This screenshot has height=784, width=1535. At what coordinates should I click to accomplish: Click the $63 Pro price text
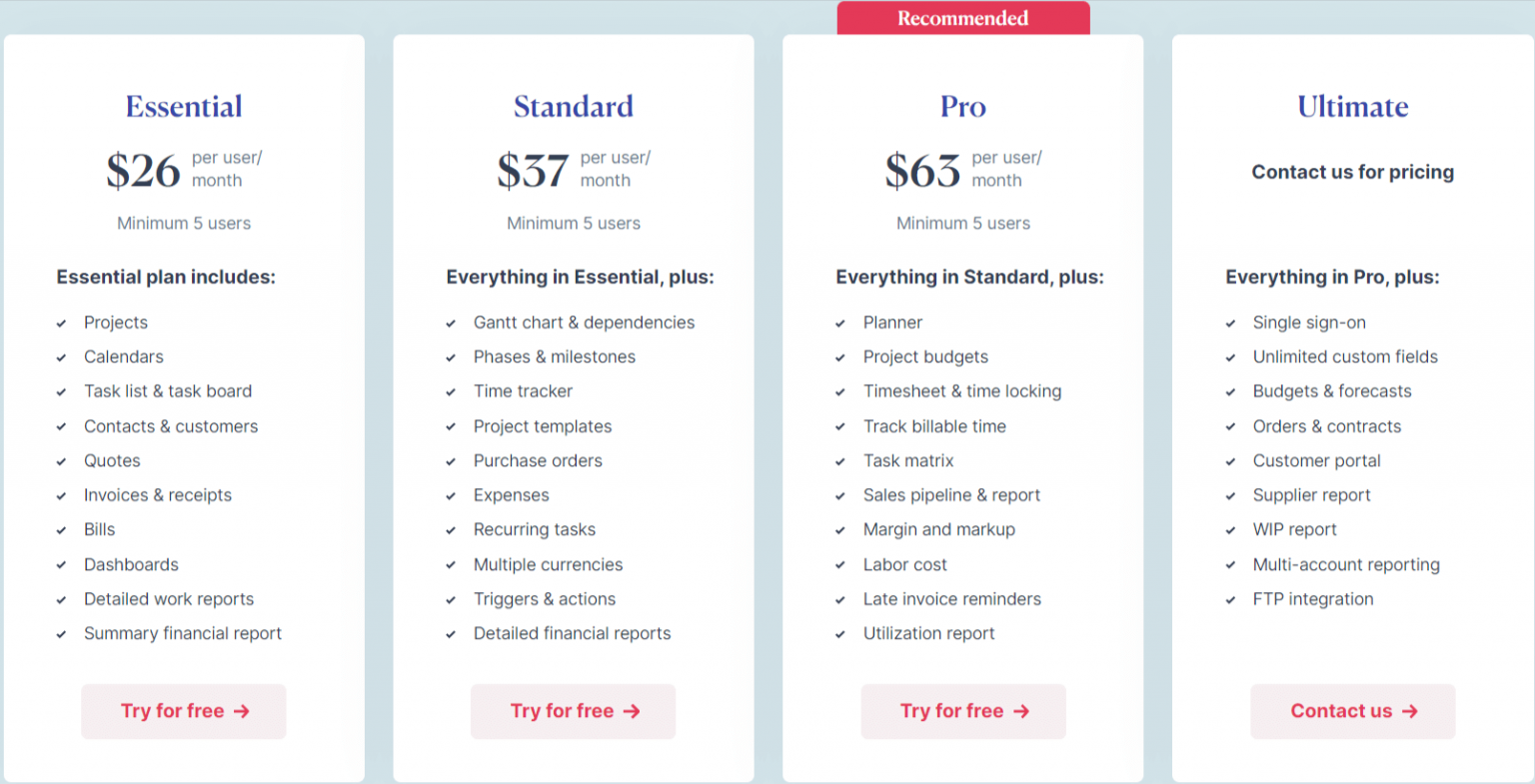[x=922, y=171]
